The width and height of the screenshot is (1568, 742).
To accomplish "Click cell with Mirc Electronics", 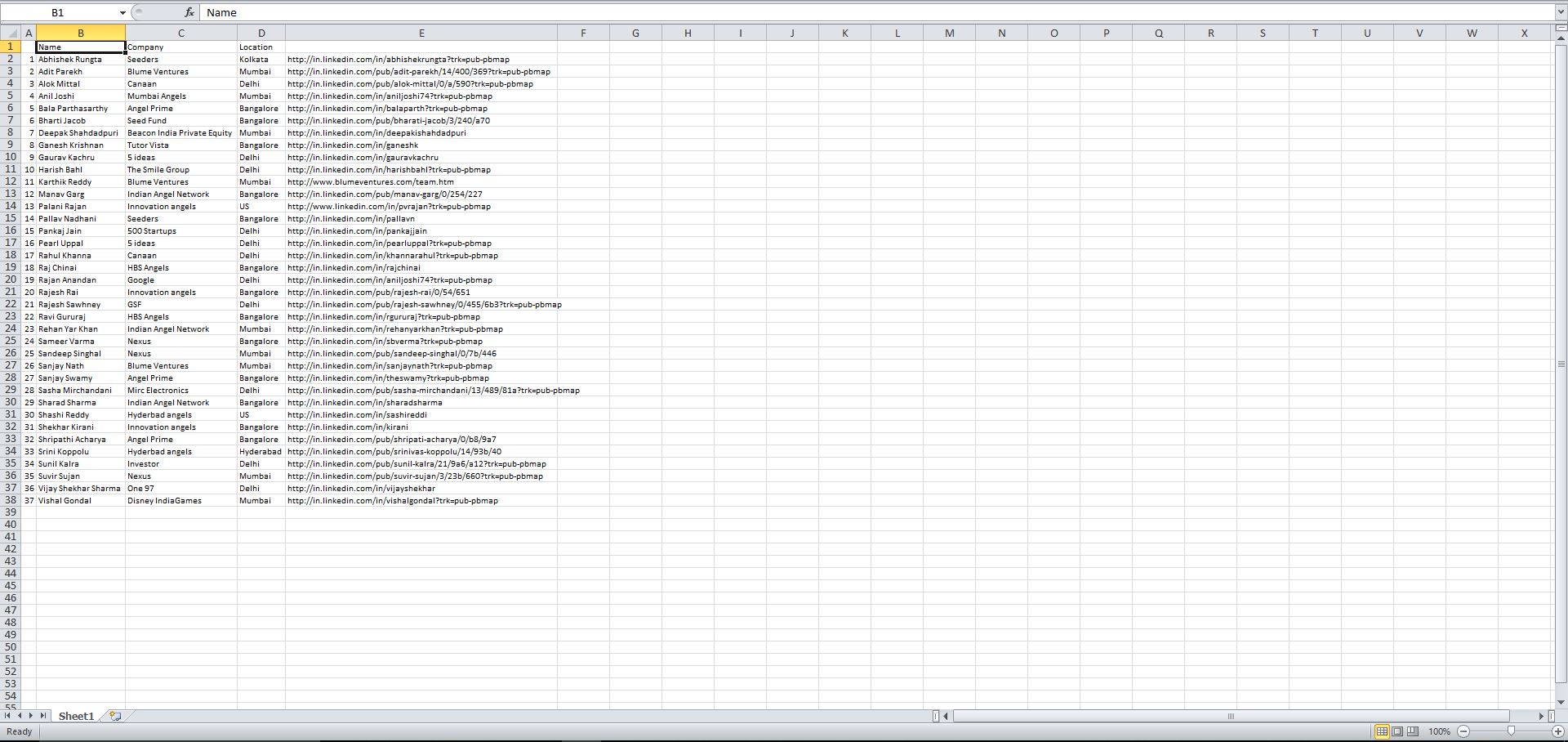I will [x=181, y=390].
